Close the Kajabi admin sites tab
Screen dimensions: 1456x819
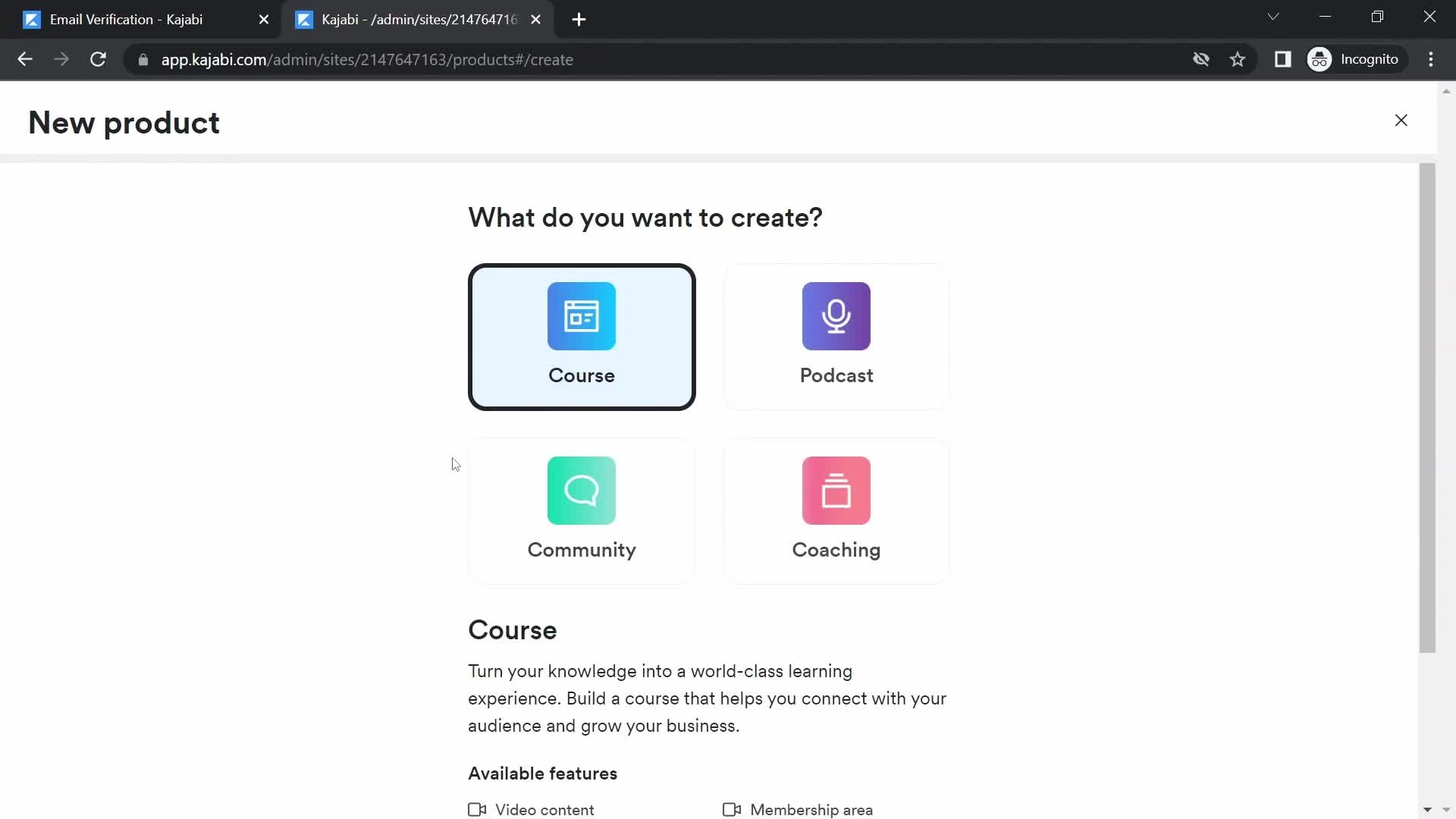536,20
